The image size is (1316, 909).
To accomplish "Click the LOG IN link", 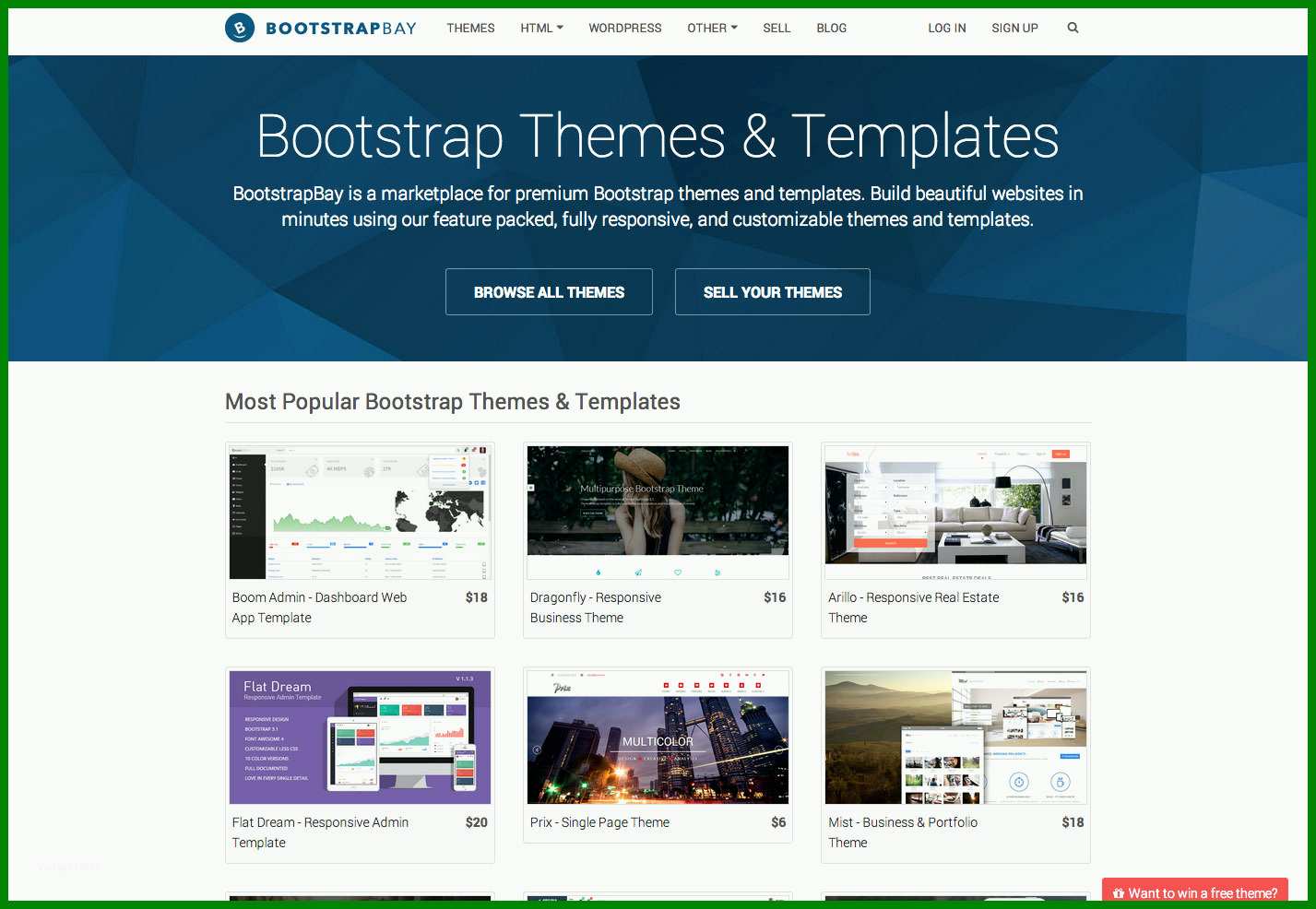I will [947, 28].
